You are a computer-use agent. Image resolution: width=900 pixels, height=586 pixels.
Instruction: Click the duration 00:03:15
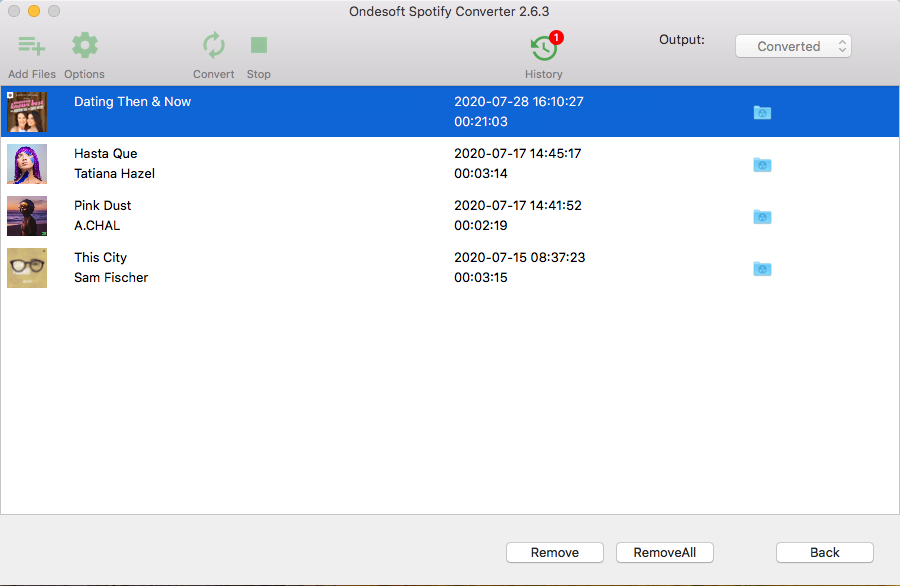coord(481,278)
